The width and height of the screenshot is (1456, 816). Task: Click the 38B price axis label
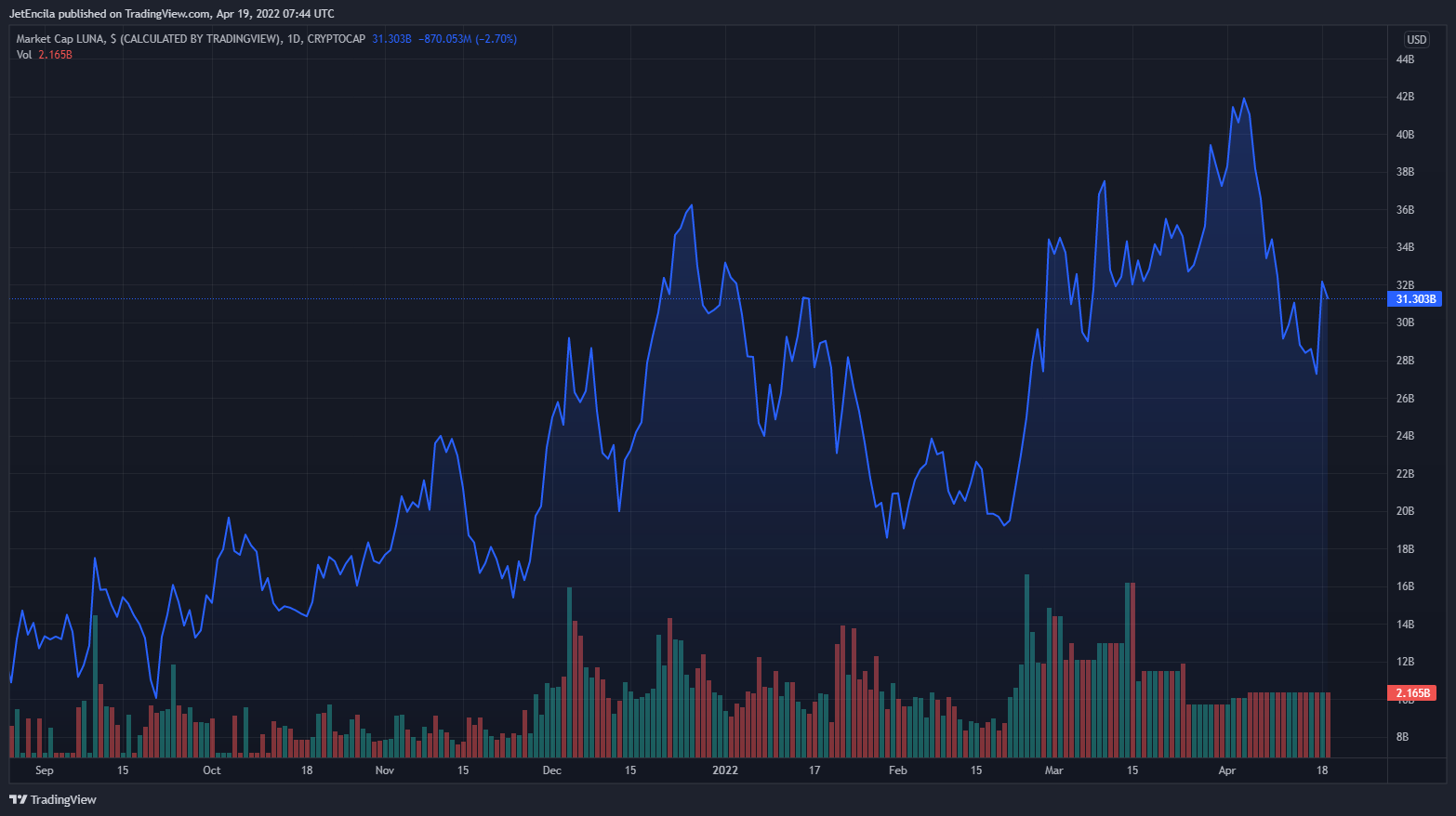coord(1405,172)
